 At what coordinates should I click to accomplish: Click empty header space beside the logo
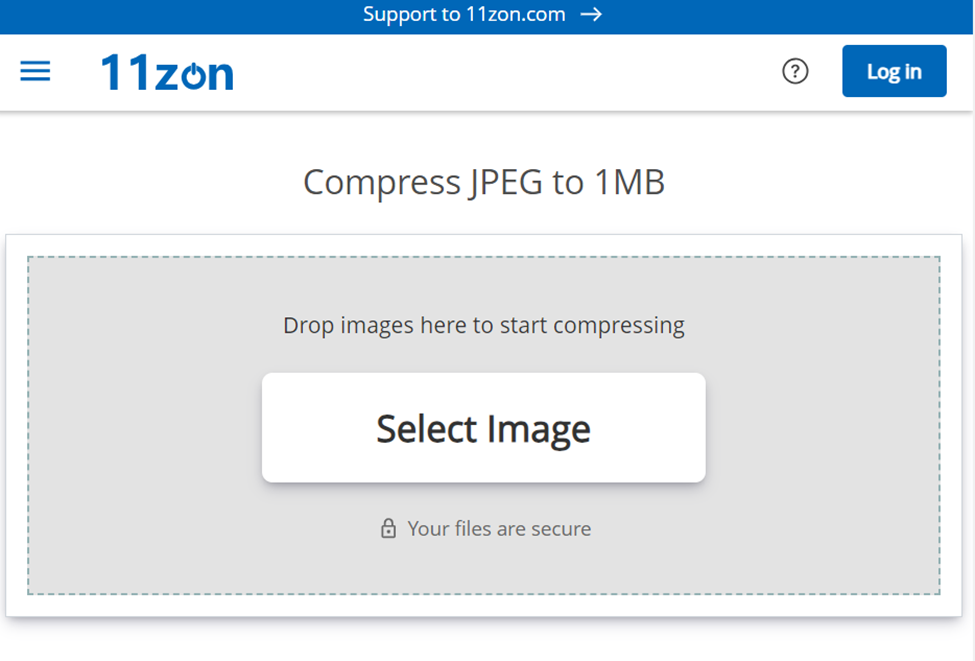pos(500,72)
